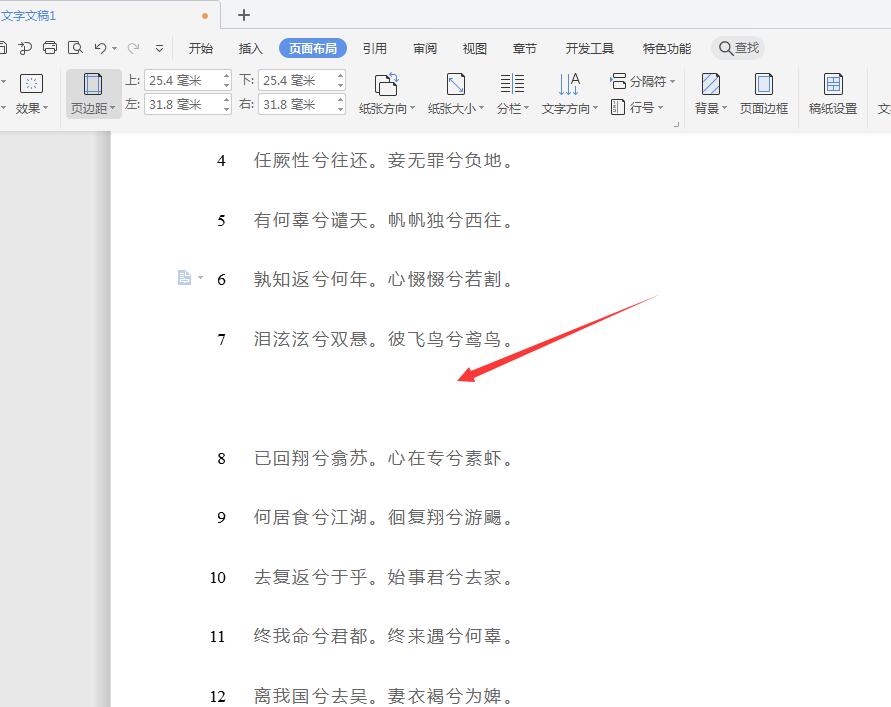Click the plus to open new document tab
Screen dimensions: 891x707
tap(245, 16)
